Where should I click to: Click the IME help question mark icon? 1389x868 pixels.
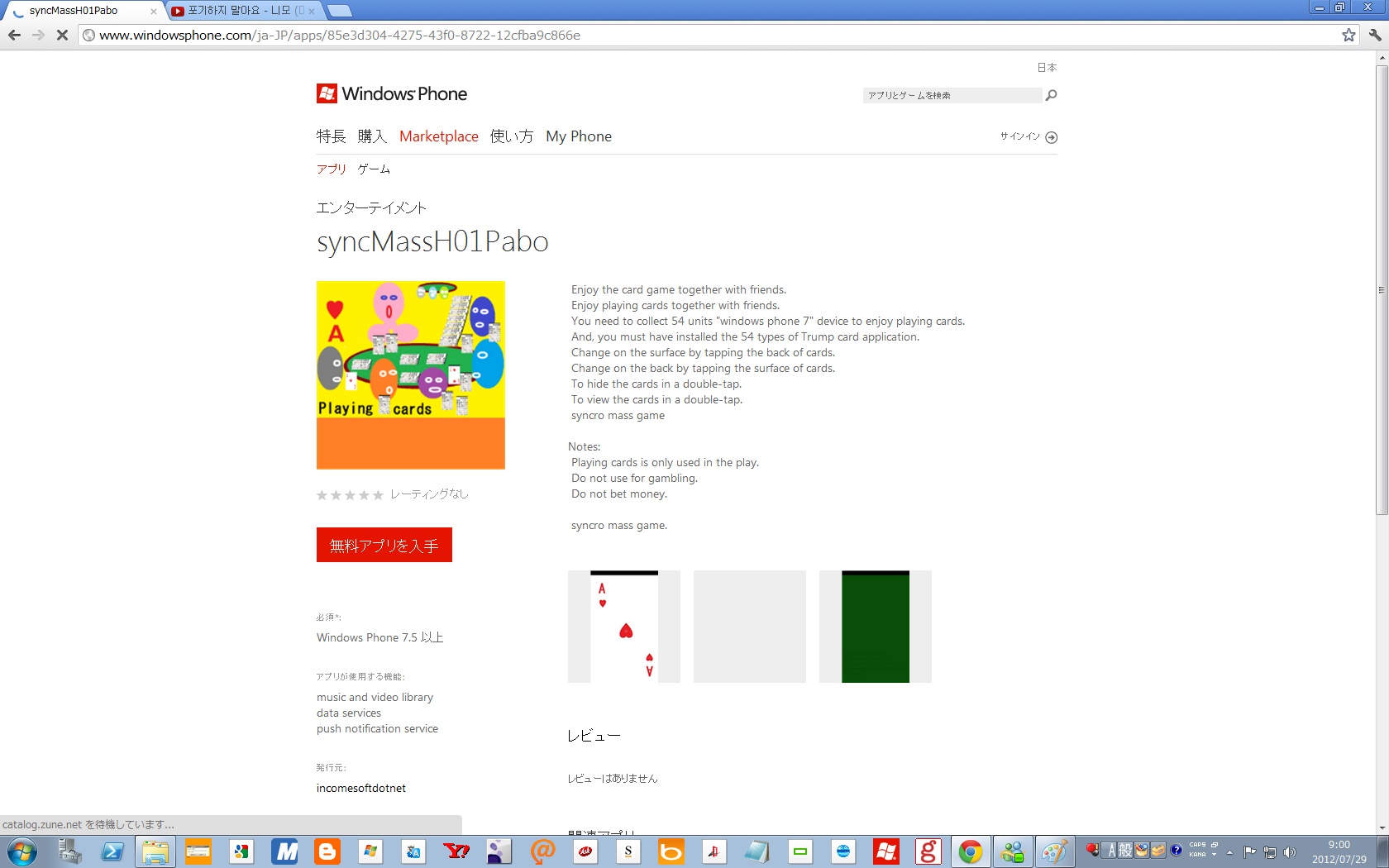[x=1177, y=850]
